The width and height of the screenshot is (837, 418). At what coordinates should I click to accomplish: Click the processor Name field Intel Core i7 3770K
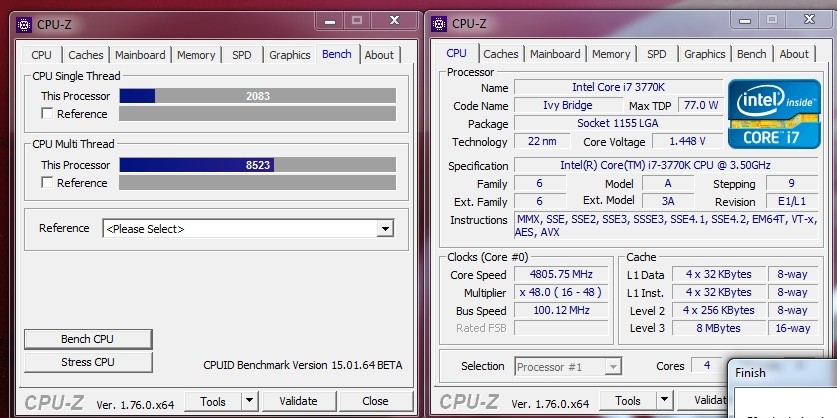618,87
